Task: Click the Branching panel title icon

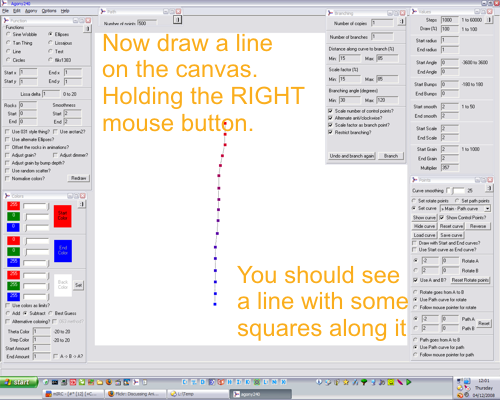Action: click(x=330, y=13)
